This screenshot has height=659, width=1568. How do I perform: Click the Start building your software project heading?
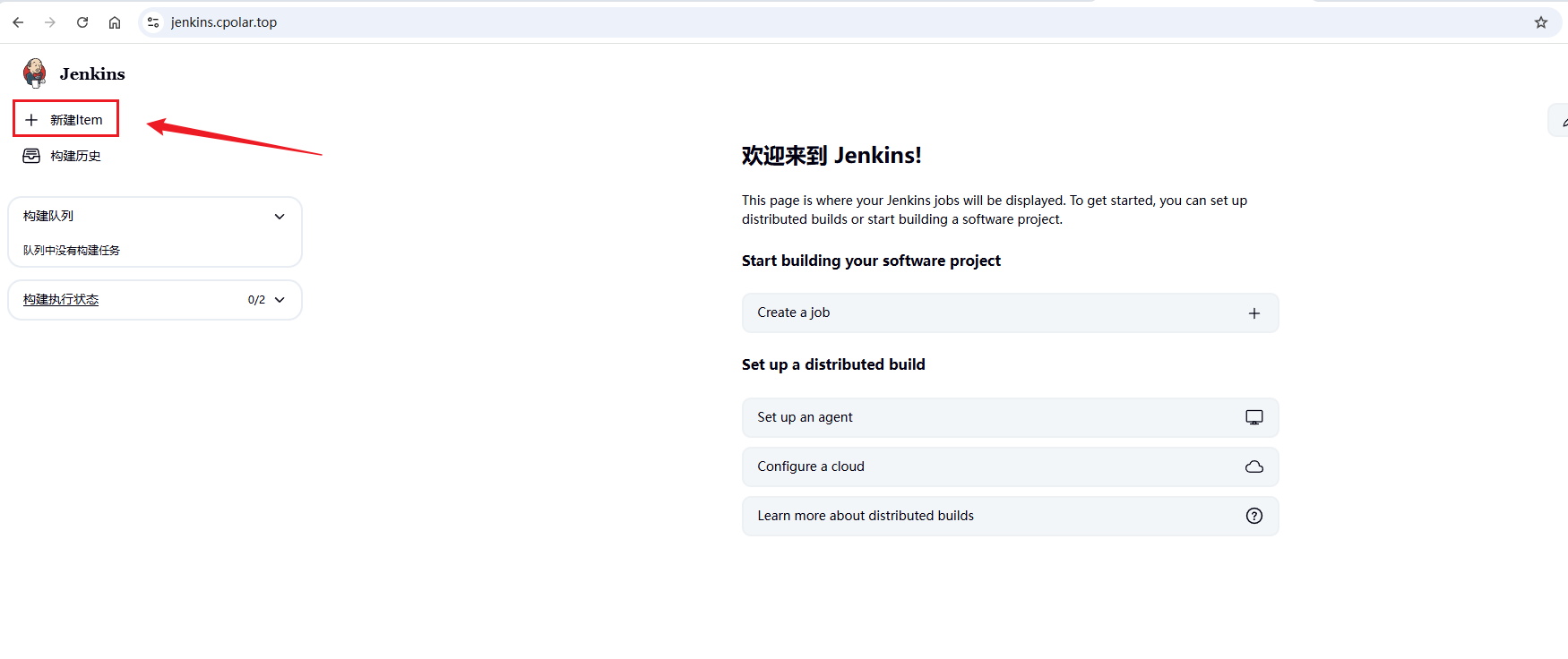871,261
